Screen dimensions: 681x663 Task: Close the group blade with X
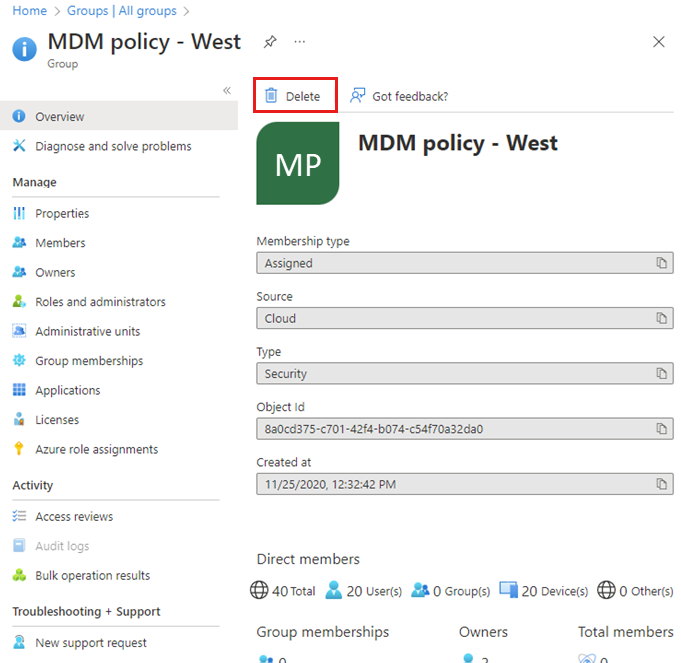(659, 42)
